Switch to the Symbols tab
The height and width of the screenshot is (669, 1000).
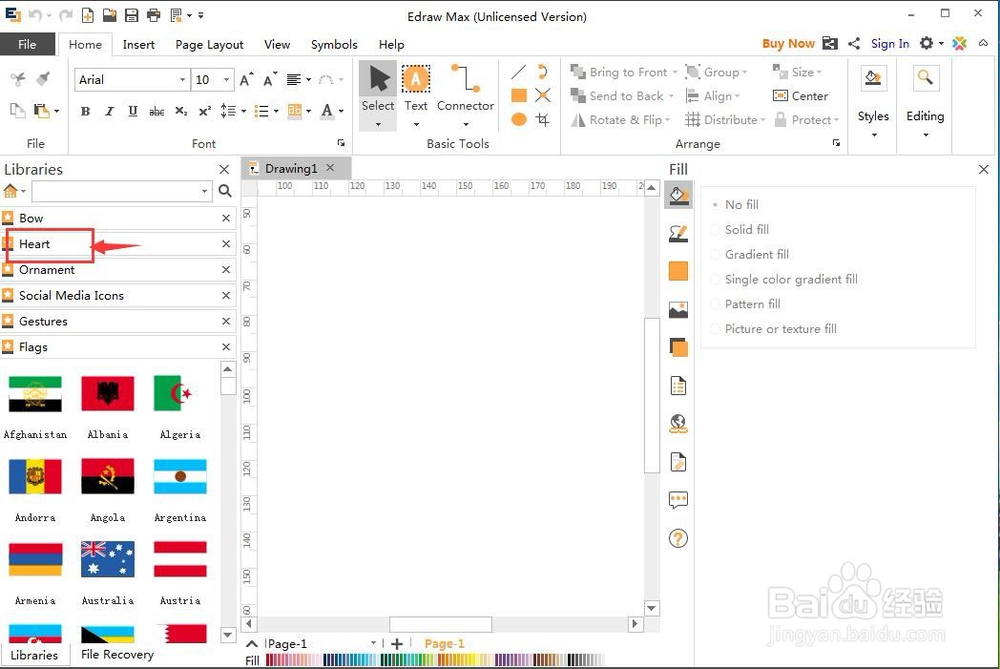tap(334, 45)
